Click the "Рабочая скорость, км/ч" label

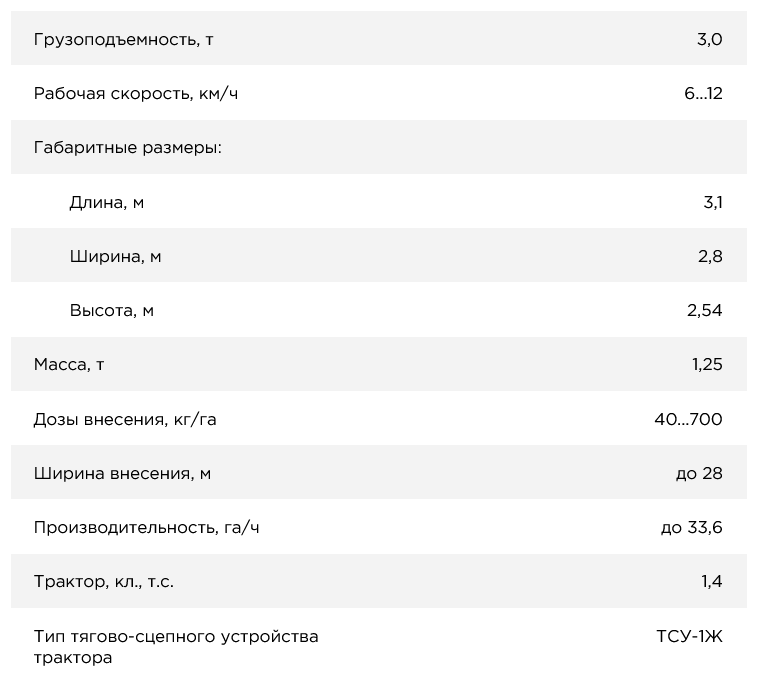(x=136, y=94)
